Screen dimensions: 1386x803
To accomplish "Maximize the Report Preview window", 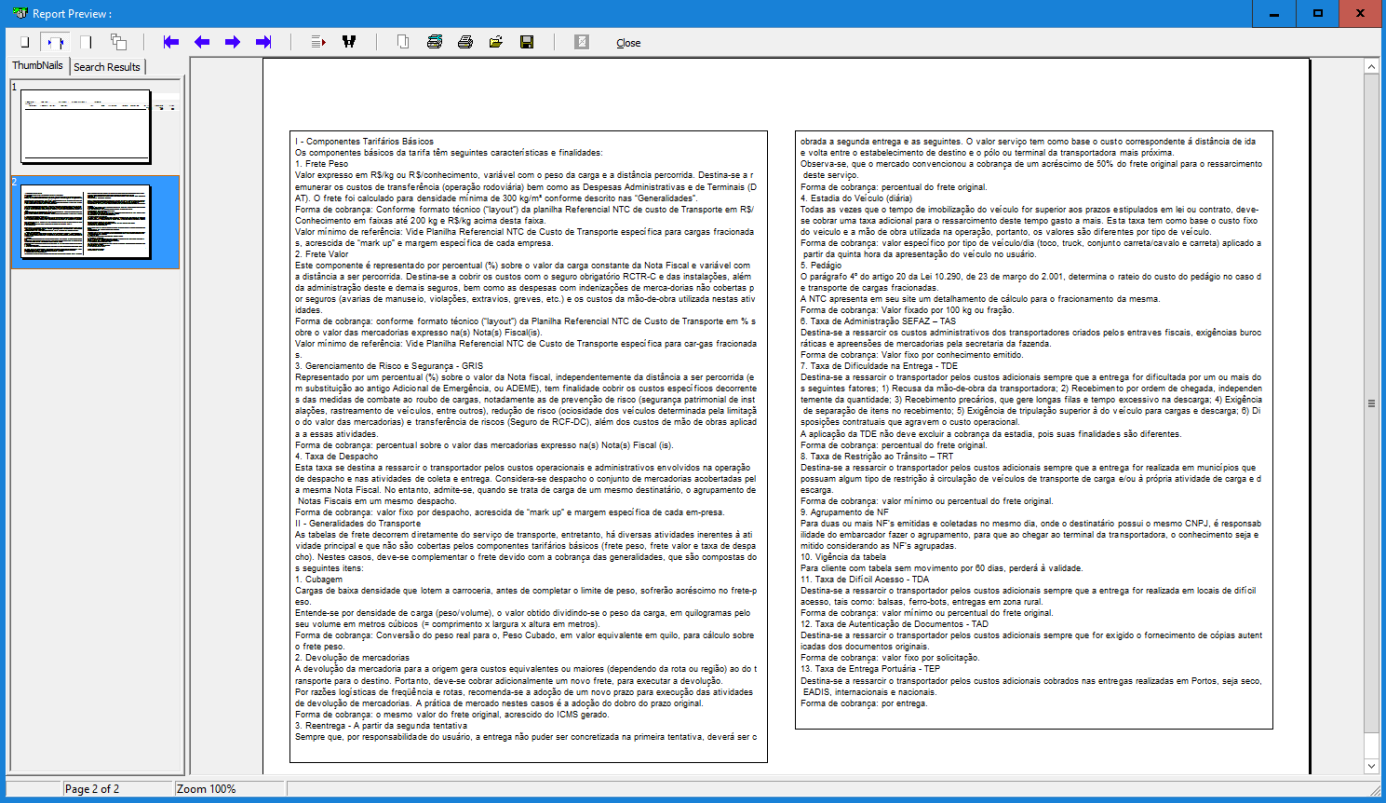I will coord(1318,13).
